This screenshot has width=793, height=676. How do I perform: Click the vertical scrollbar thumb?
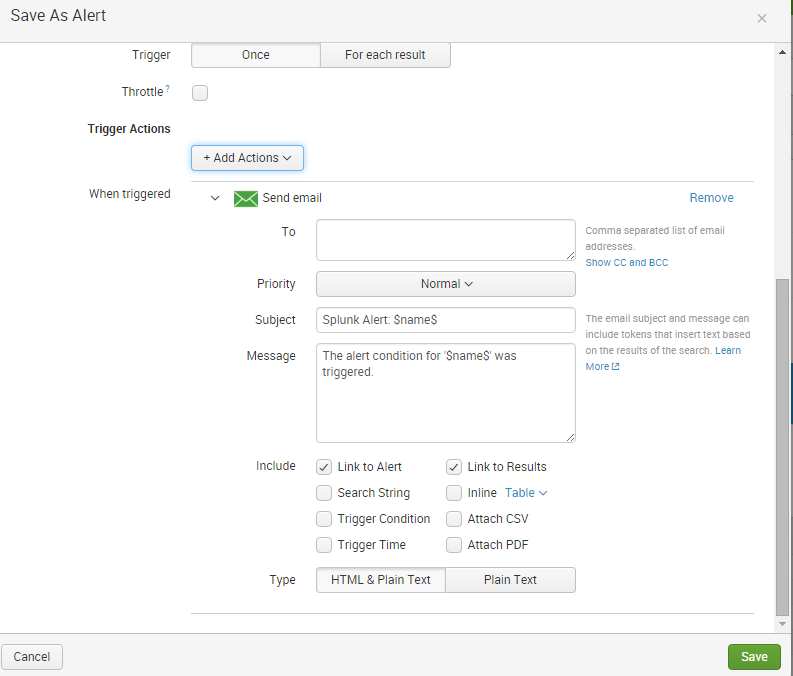point(782,445)
